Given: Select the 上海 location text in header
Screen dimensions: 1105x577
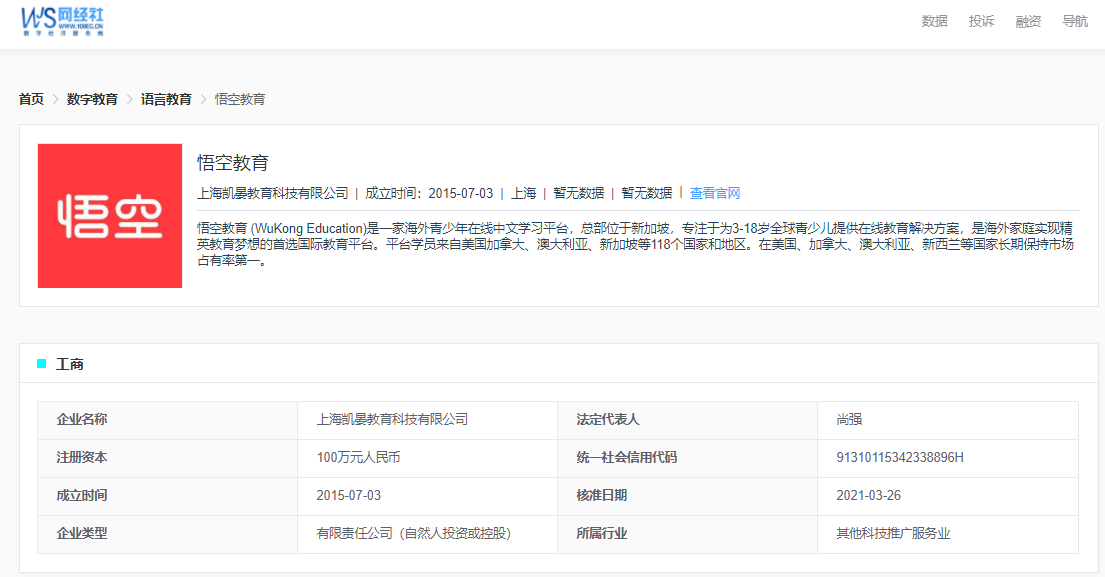Looking at the screenshot, I should (x=524, y=193).
